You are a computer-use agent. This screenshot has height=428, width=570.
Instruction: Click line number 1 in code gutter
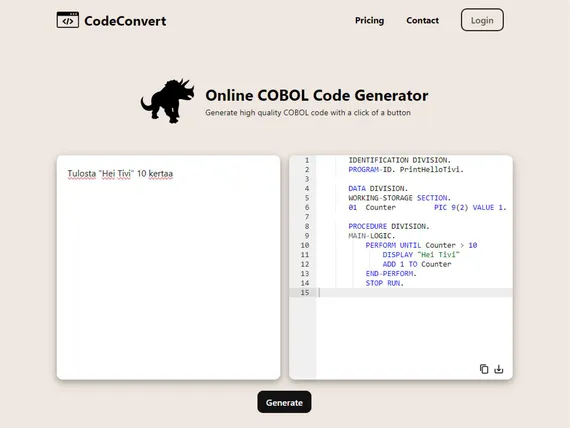coord(307,160)
